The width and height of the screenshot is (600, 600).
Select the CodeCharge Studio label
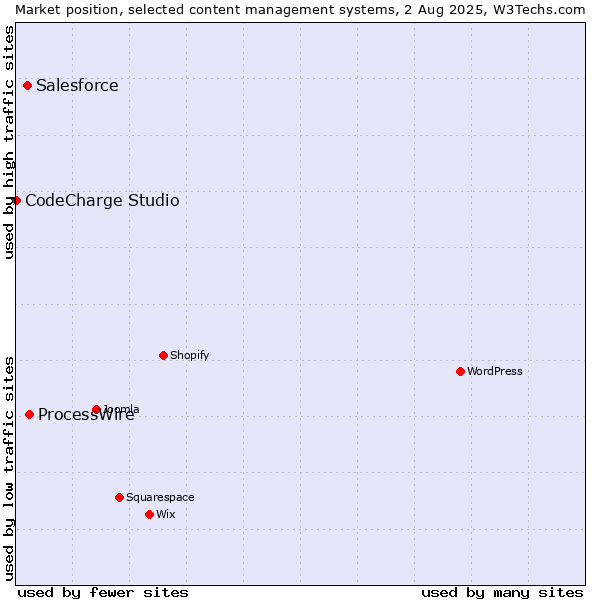click(102, 201)
